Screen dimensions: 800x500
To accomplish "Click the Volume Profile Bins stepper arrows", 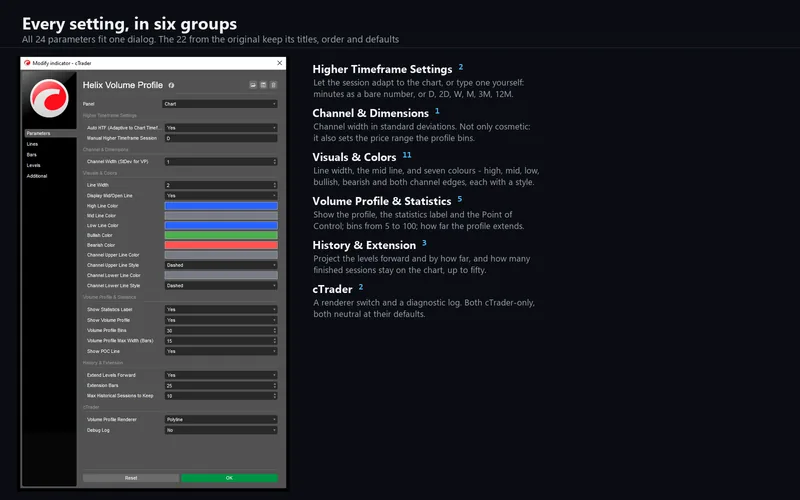I will [275, 331].
